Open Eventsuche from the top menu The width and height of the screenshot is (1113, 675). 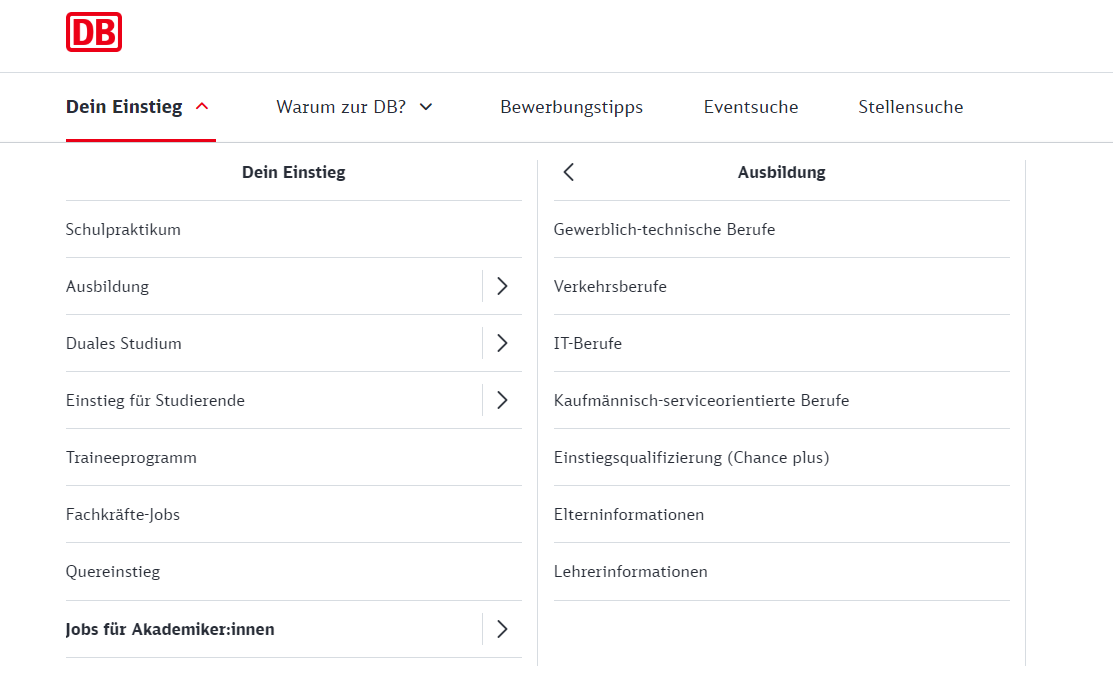point(751,106)
